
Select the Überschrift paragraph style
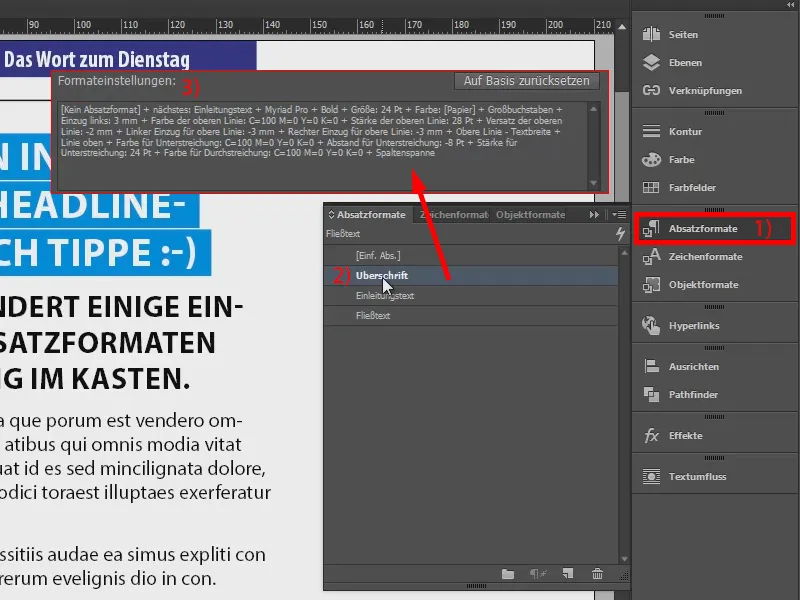point(470,276)
